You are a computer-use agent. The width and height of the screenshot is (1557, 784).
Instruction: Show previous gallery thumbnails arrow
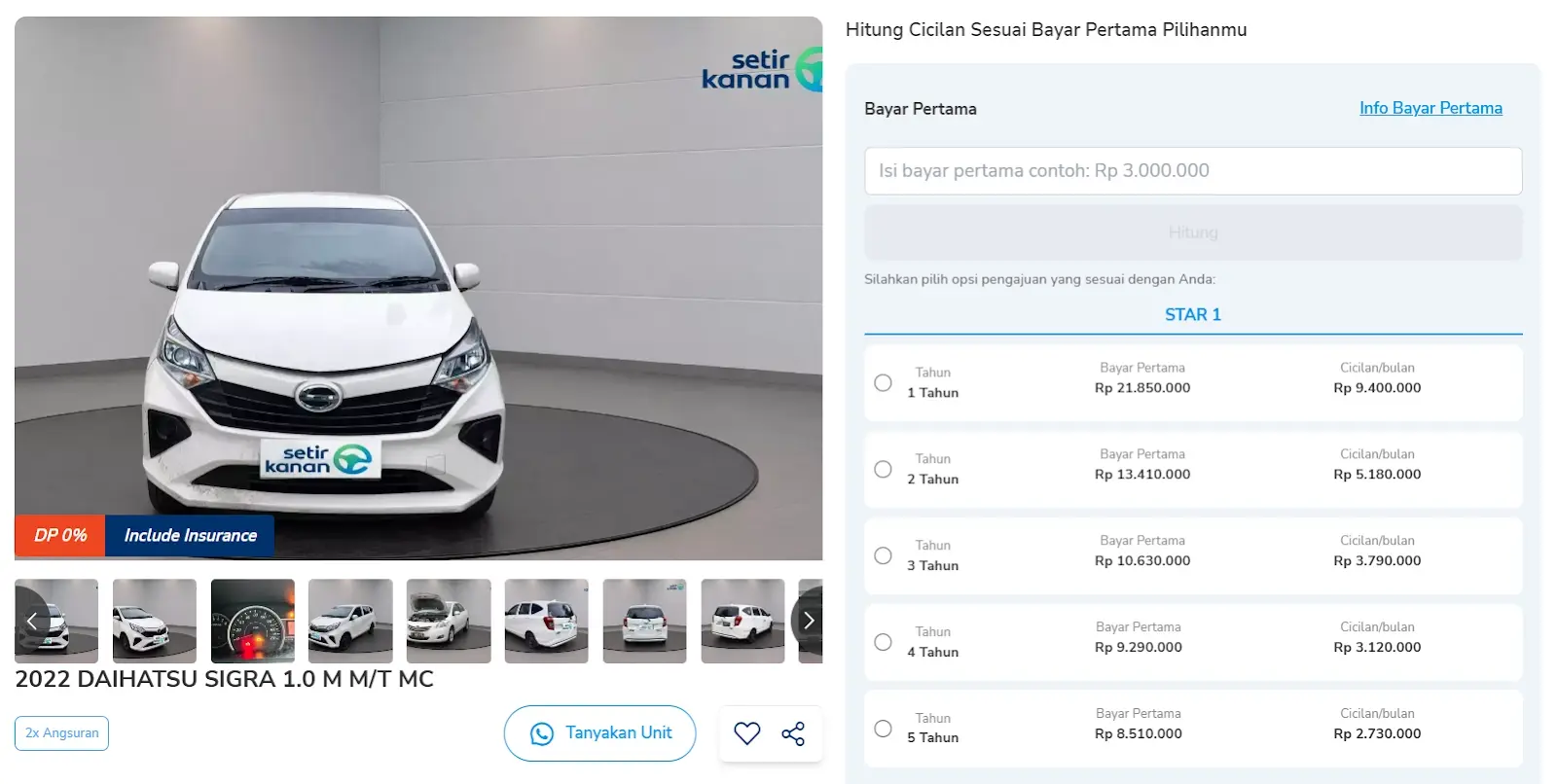32,621
